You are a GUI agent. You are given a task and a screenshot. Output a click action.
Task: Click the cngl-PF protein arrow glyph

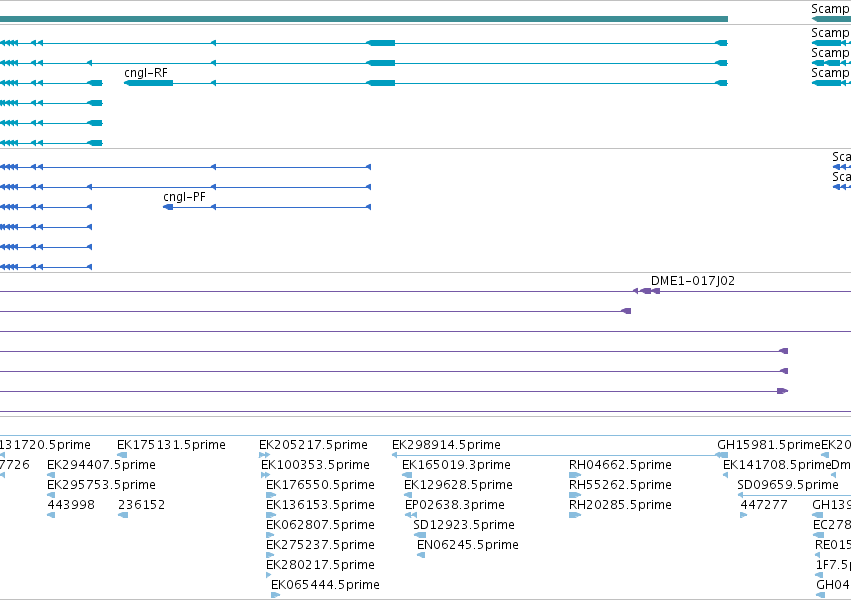(168, 207)
